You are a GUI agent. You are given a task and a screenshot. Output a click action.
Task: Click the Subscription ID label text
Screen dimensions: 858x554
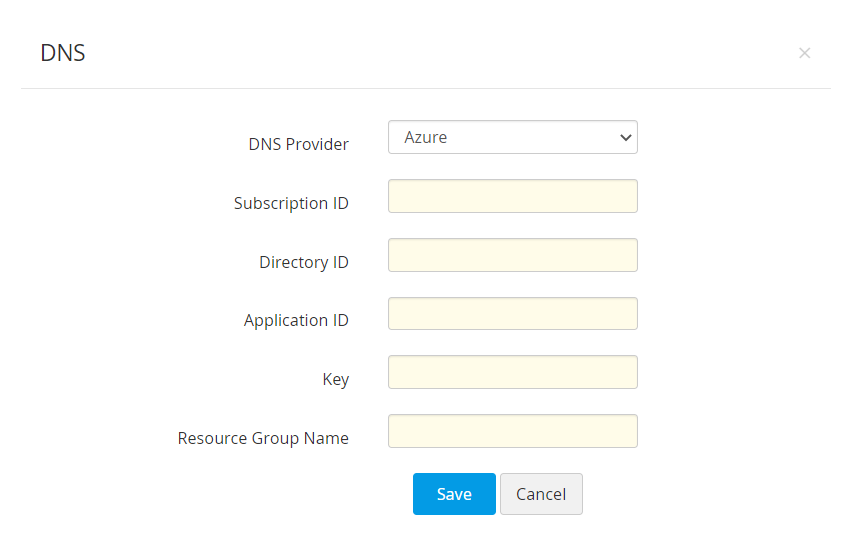[291, 203]
